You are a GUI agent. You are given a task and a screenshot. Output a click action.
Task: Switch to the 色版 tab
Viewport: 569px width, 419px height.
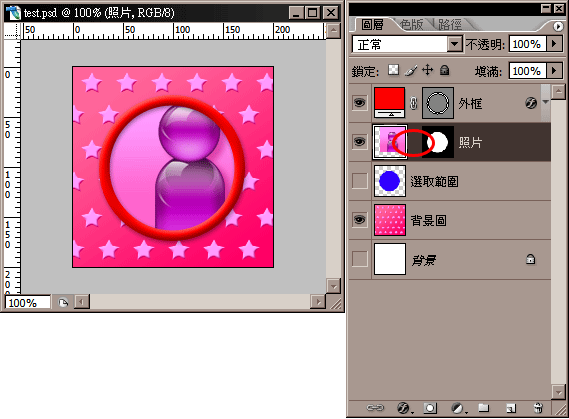(412, 25)
